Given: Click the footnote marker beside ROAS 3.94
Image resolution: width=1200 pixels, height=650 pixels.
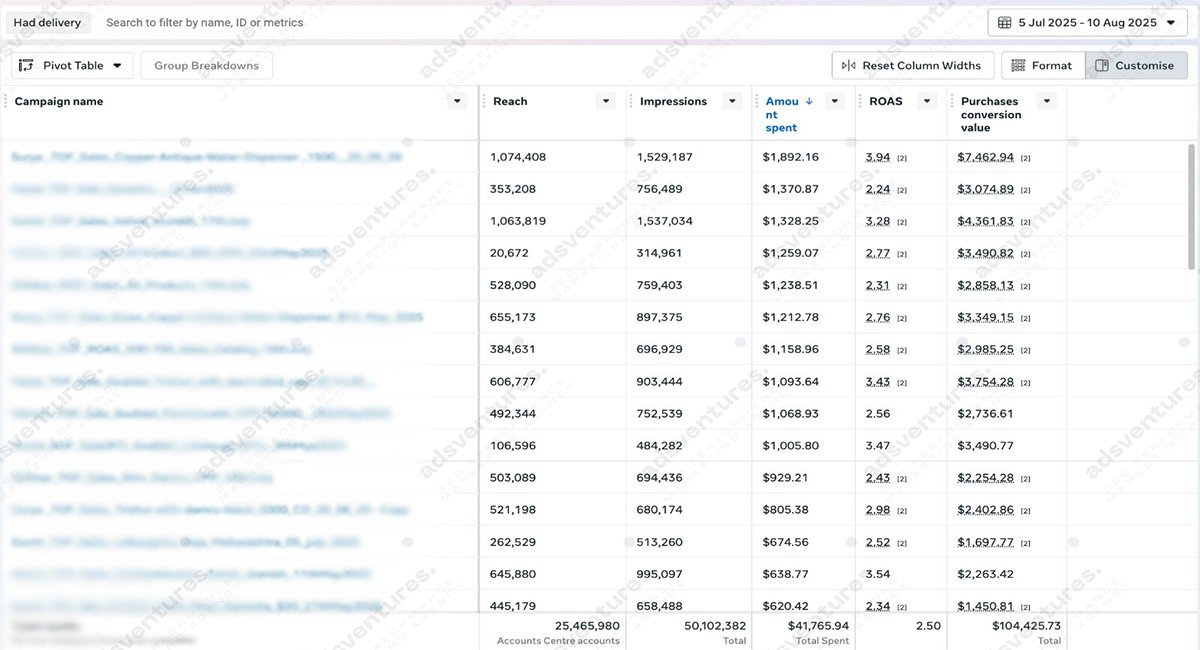Looking at the screenshot, I should click(901, 158).
